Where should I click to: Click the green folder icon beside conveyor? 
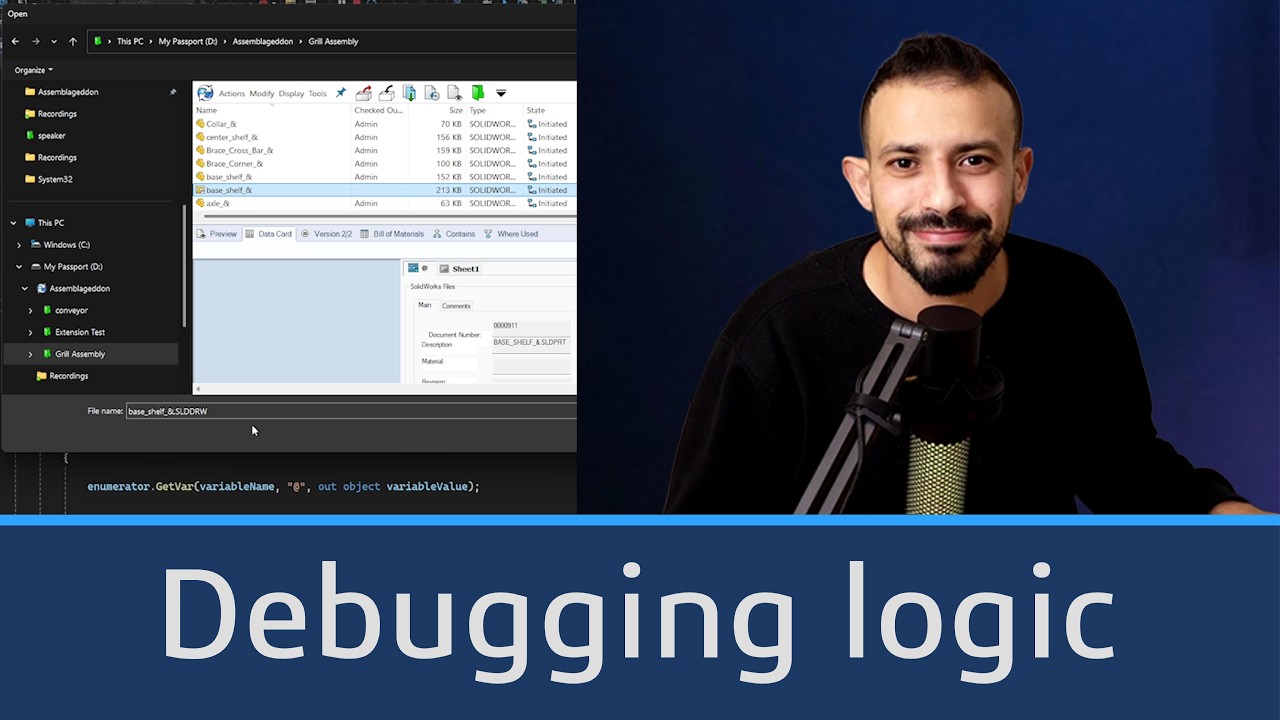click(48, 310)
